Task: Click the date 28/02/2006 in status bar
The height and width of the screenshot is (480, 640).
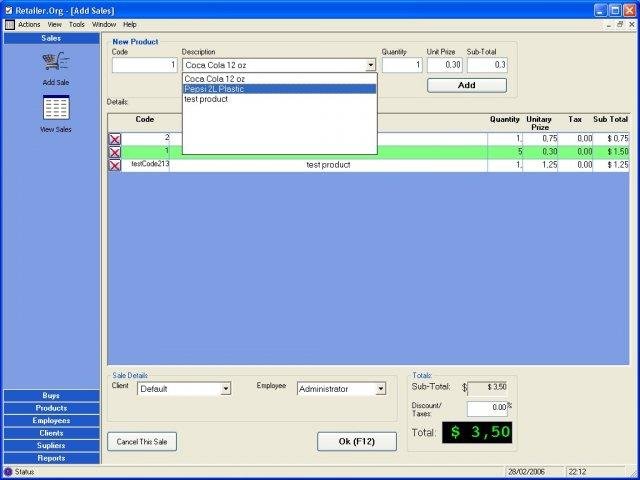Action: point(527,472)
